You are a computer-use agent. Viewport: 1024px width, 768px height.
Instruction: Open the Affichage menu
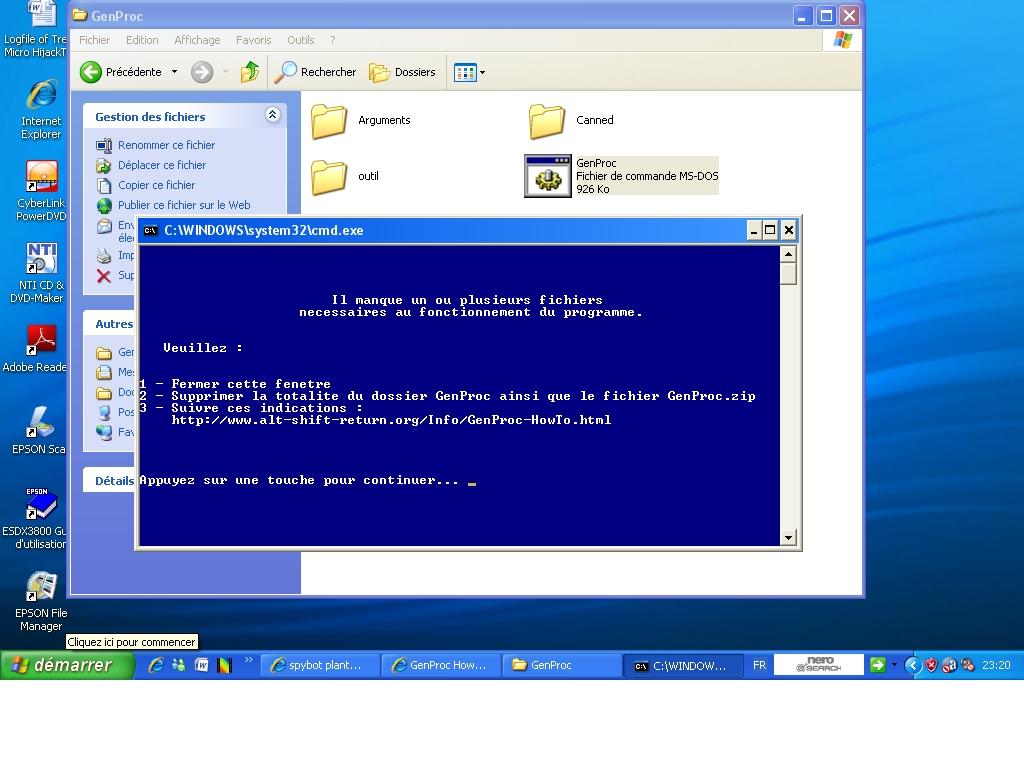click(x=197, y=40)
